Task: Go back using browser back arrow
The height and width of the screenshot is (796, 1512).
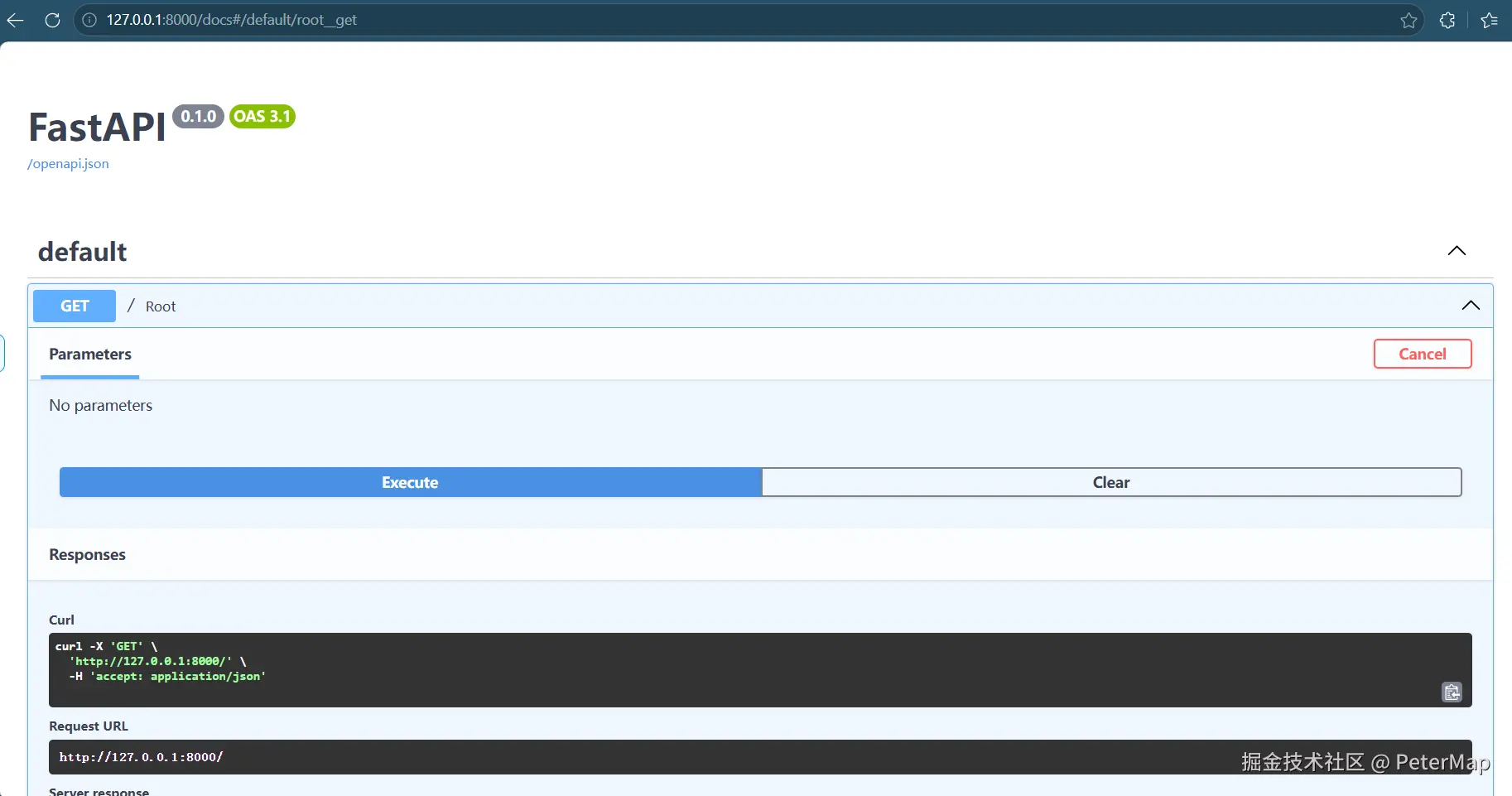Action: tap(15, 20)
